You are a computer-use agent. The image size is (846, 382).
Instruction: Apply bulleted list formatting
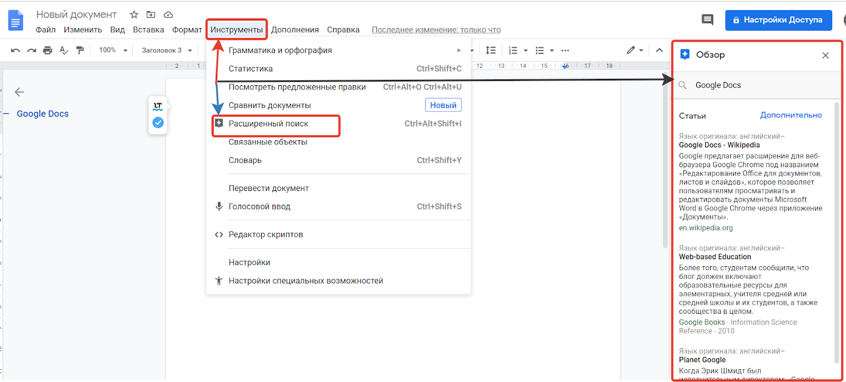point(539,50)
